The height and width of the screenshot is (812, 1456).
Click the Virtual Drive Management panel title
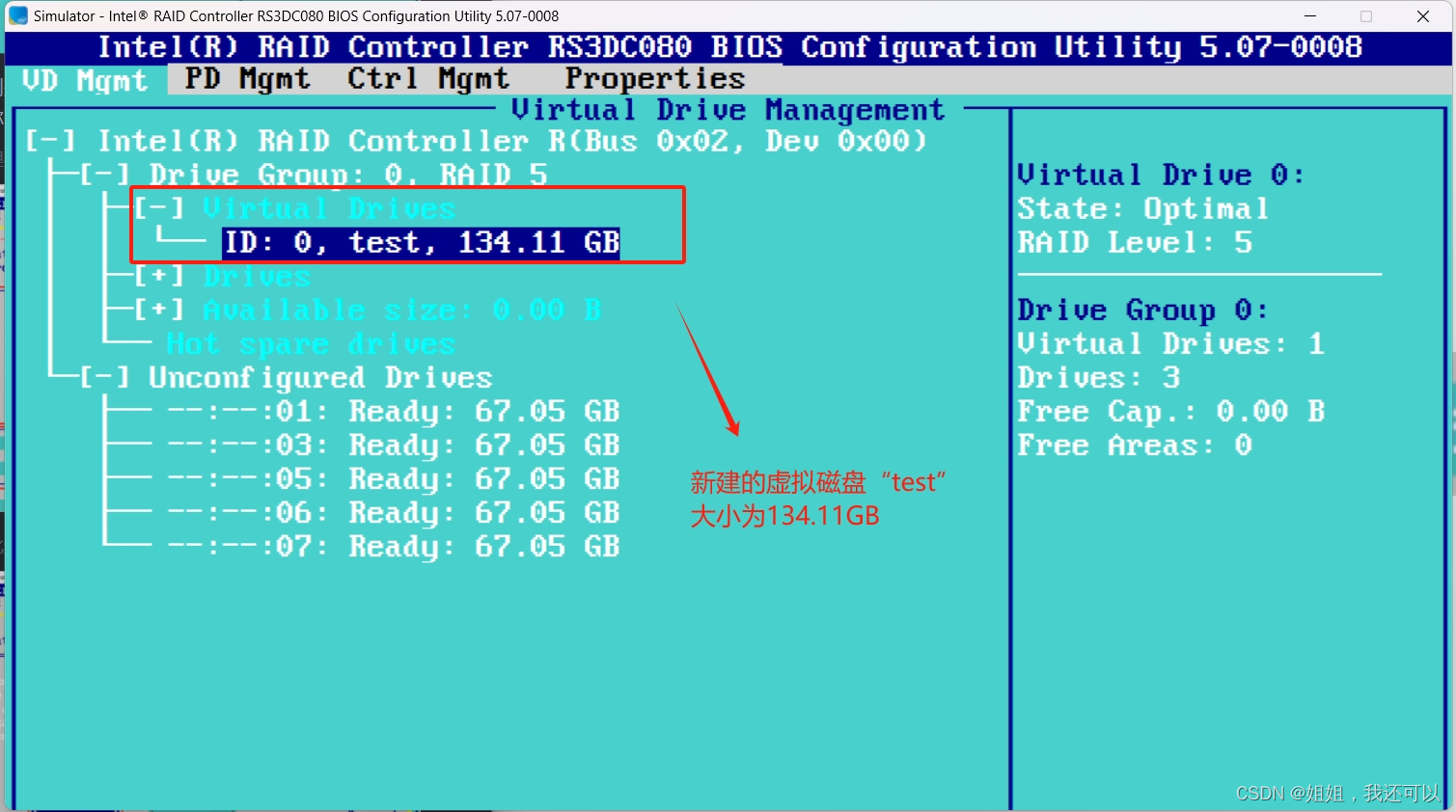point(728,110)
